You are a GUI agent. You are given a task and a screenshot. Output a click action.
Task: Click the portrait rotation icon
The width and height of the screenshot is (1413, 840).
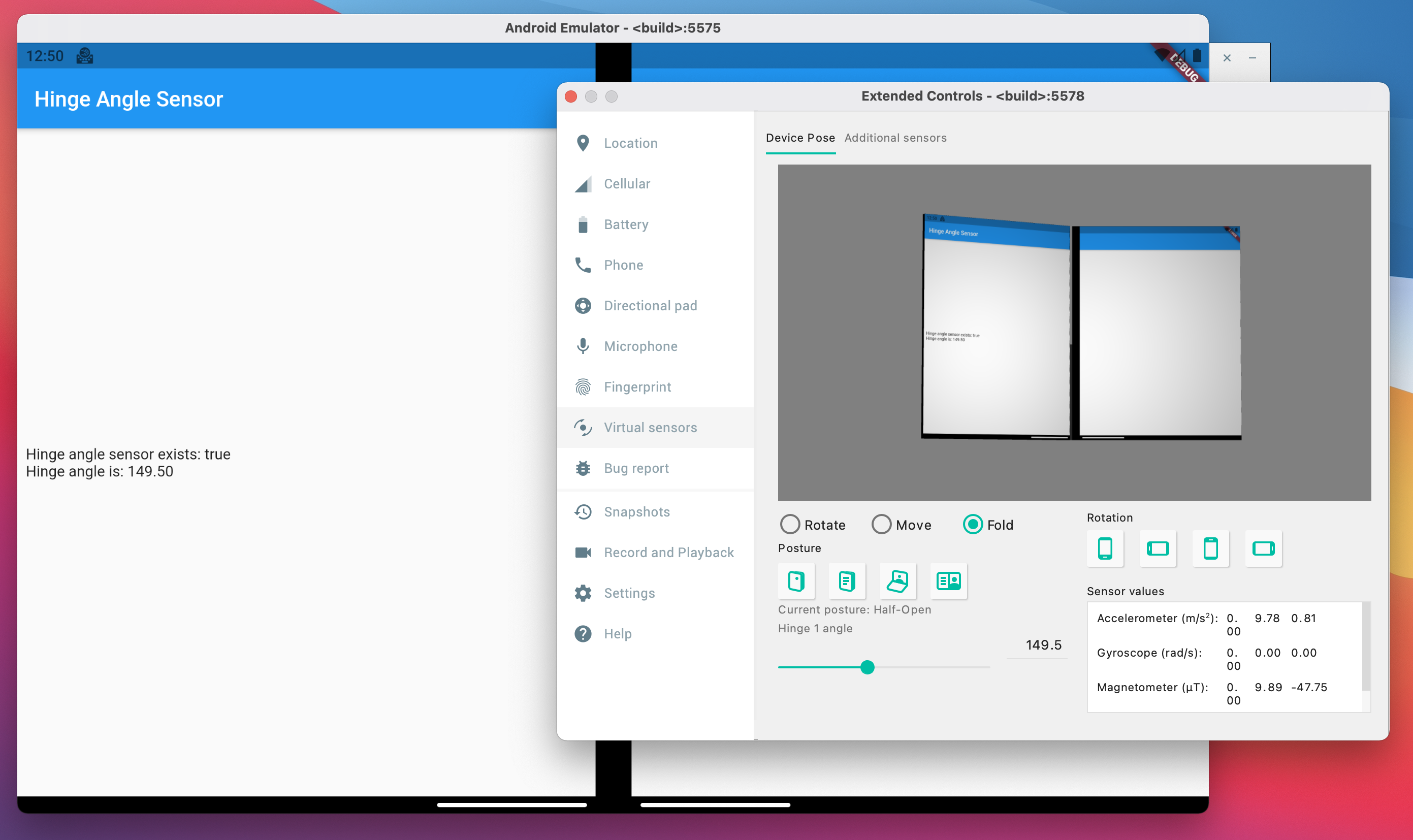pyautogui.click(x=1104, y=548)
